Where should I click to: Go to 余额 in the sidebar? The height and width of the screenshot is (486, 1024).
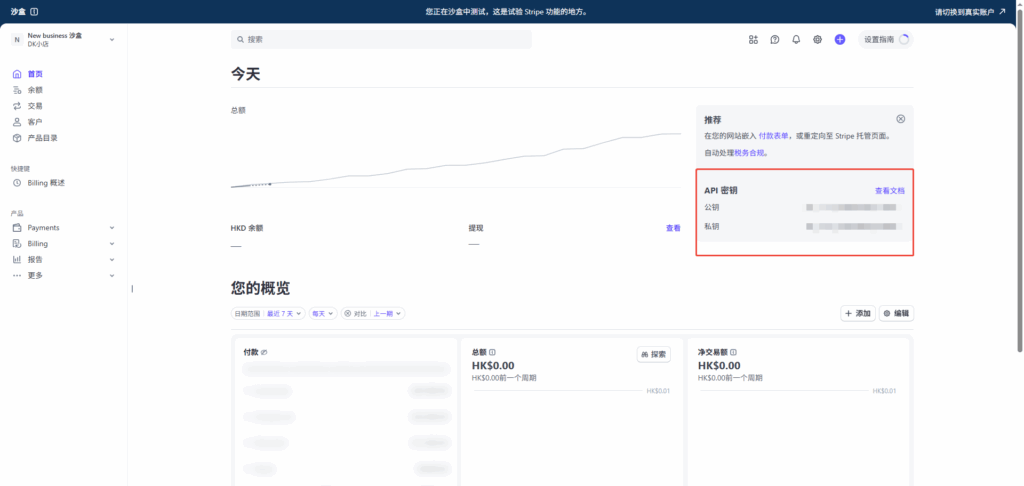pos(35,90)
